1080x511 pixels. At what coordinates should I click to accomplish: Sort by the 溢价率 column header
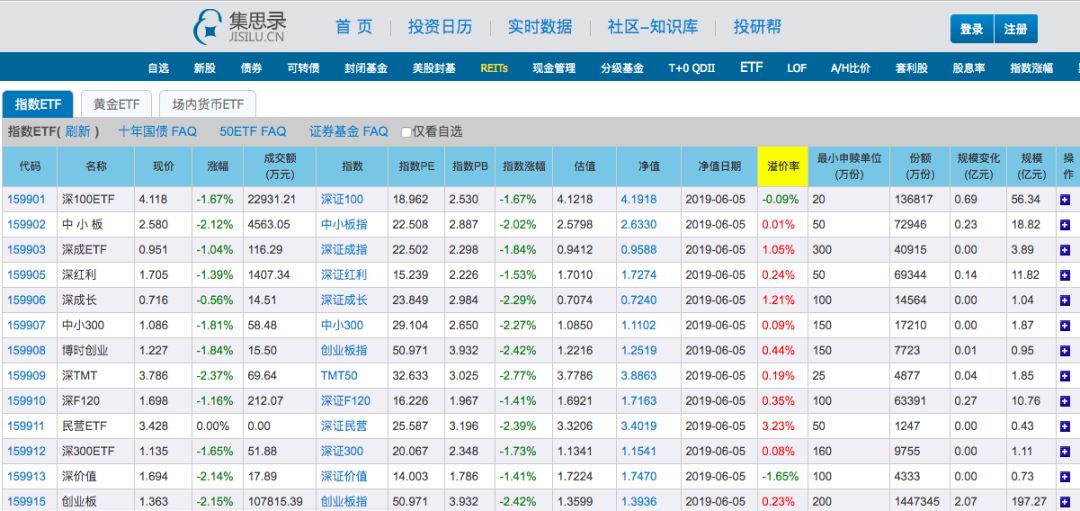(782, 166)
